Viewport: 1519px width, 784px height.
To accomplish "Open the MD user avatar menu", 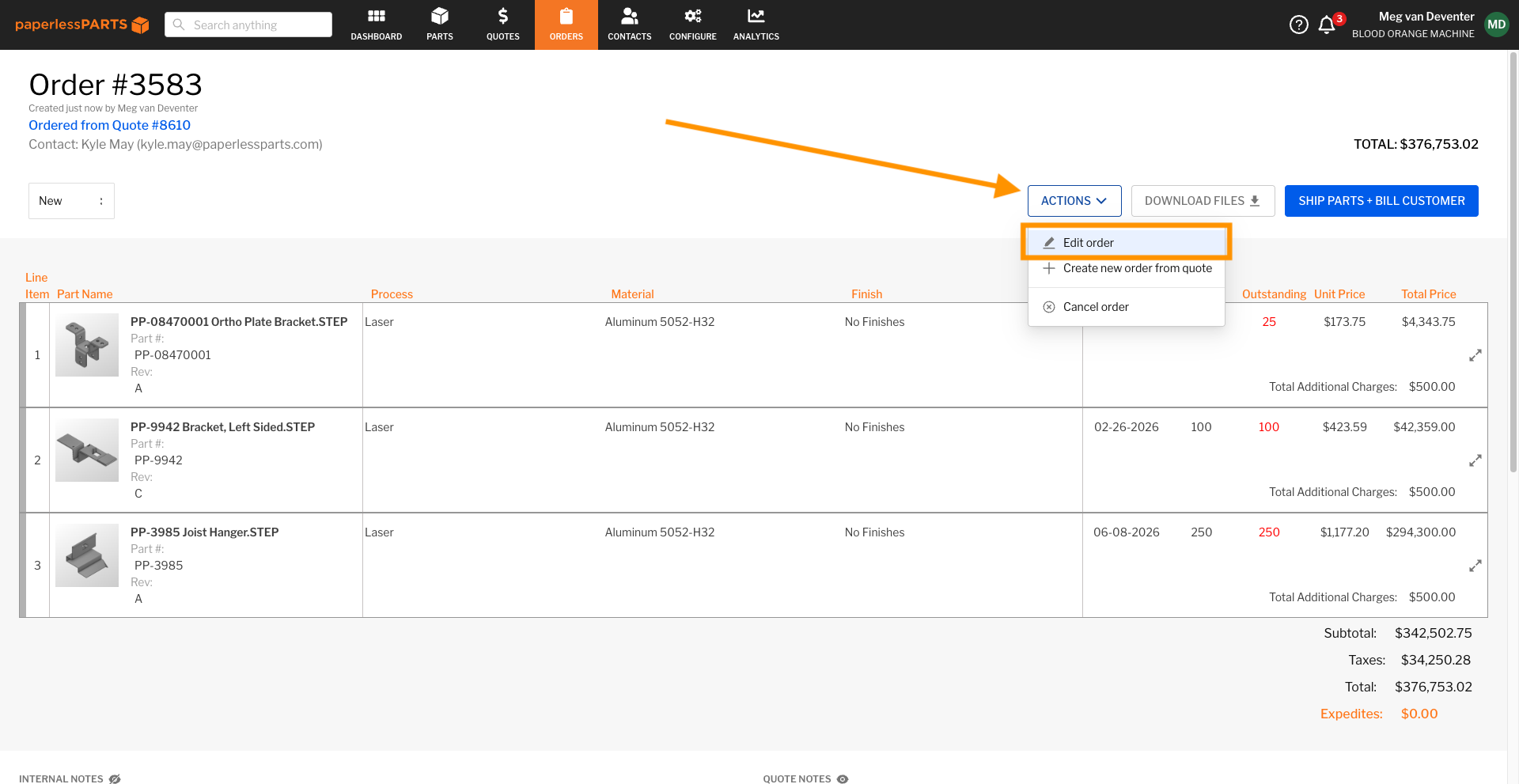I will 1496,25.
